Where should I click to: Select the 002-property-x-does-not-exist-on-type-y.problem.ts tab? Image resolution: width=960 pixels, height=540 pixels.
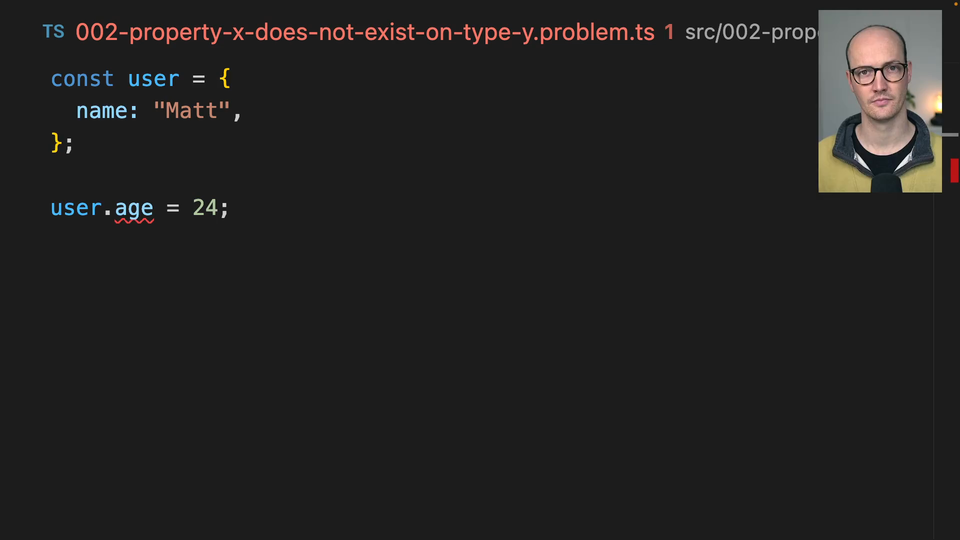pyautogui.click(x=365, y=32)
